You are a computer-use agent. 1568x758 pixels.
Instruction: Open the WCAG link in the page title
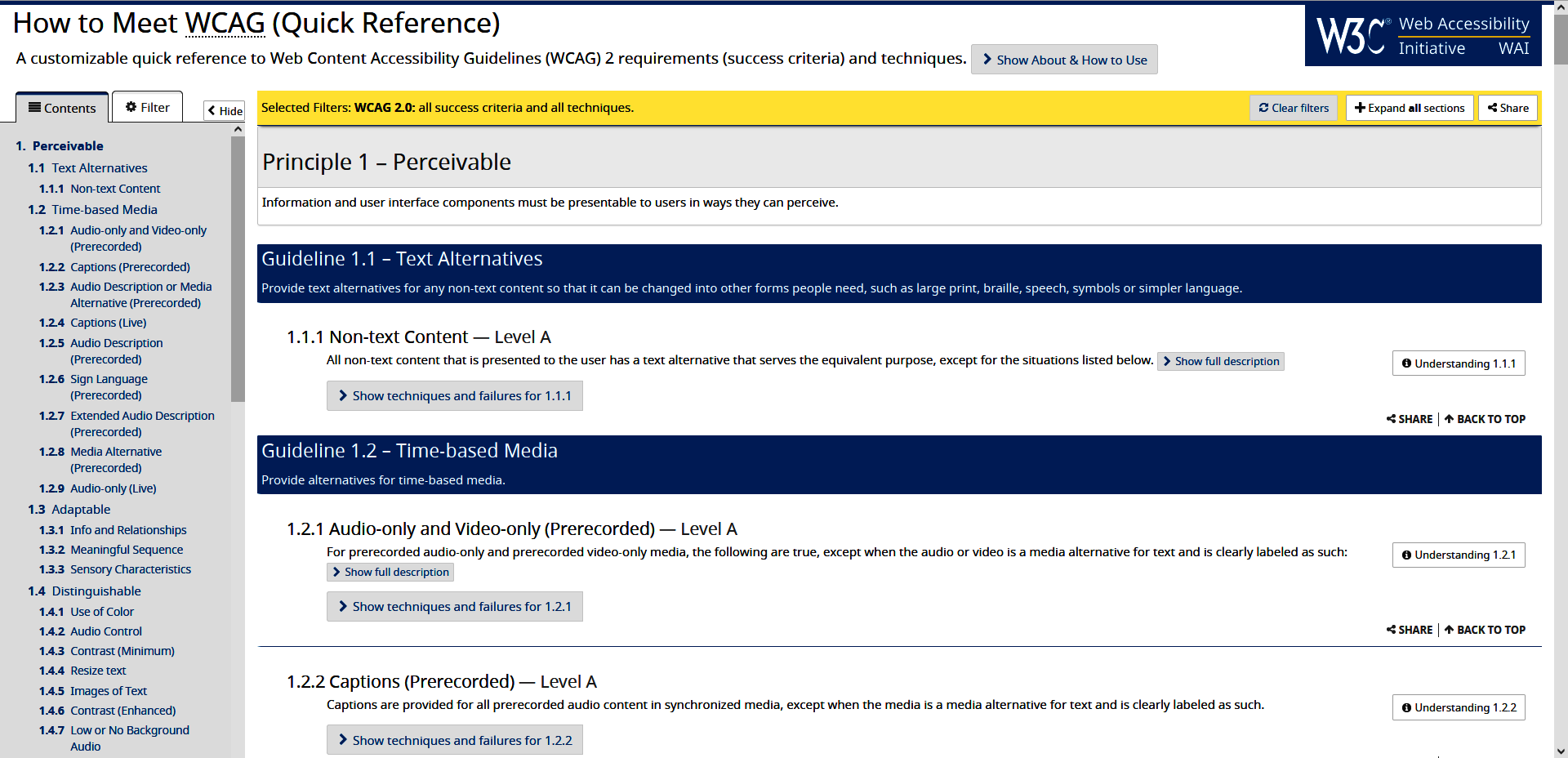tap(225, 23)
